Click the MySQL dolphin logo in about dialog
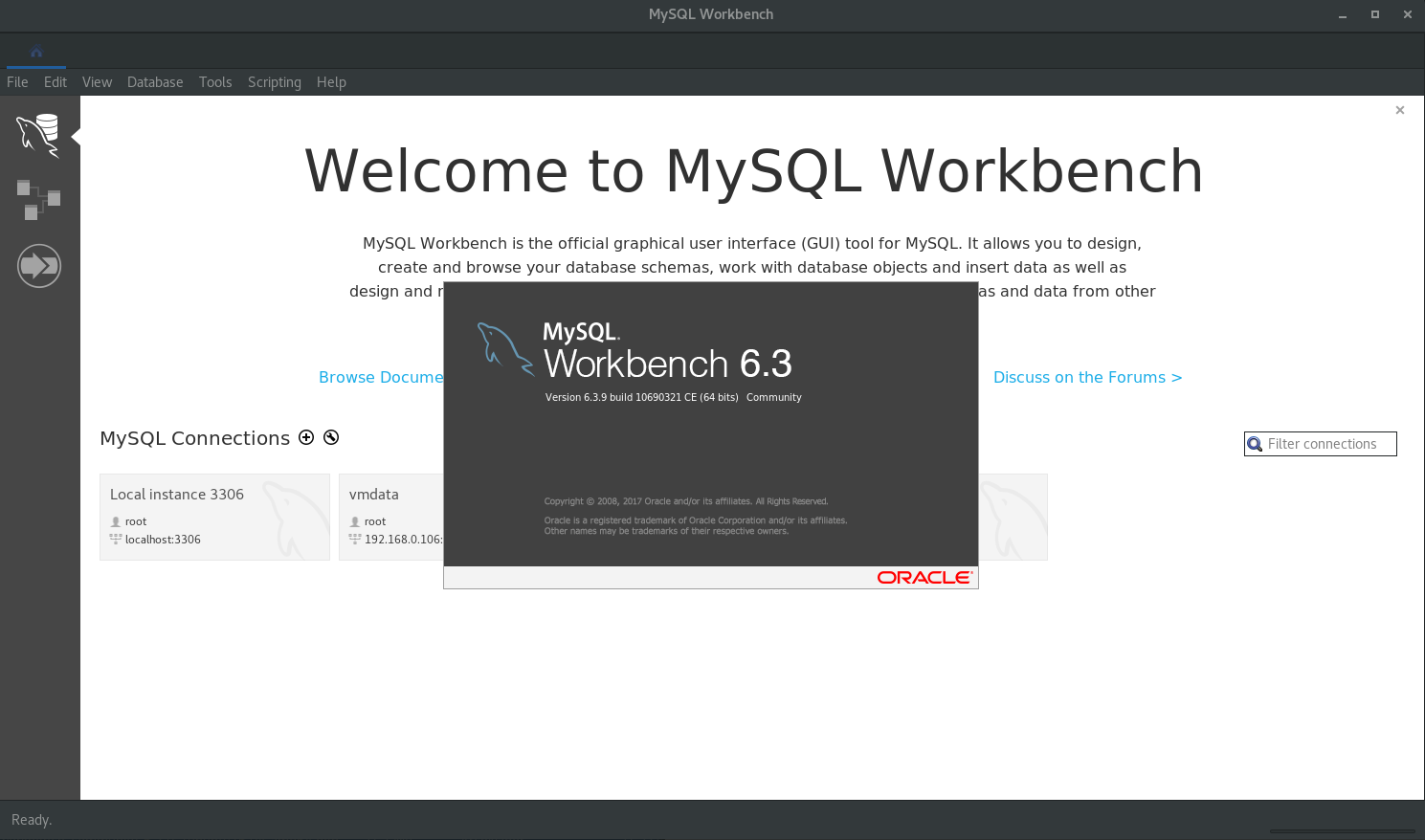The width and height of the screenshot is (1425, 840). tap(505, 349)
